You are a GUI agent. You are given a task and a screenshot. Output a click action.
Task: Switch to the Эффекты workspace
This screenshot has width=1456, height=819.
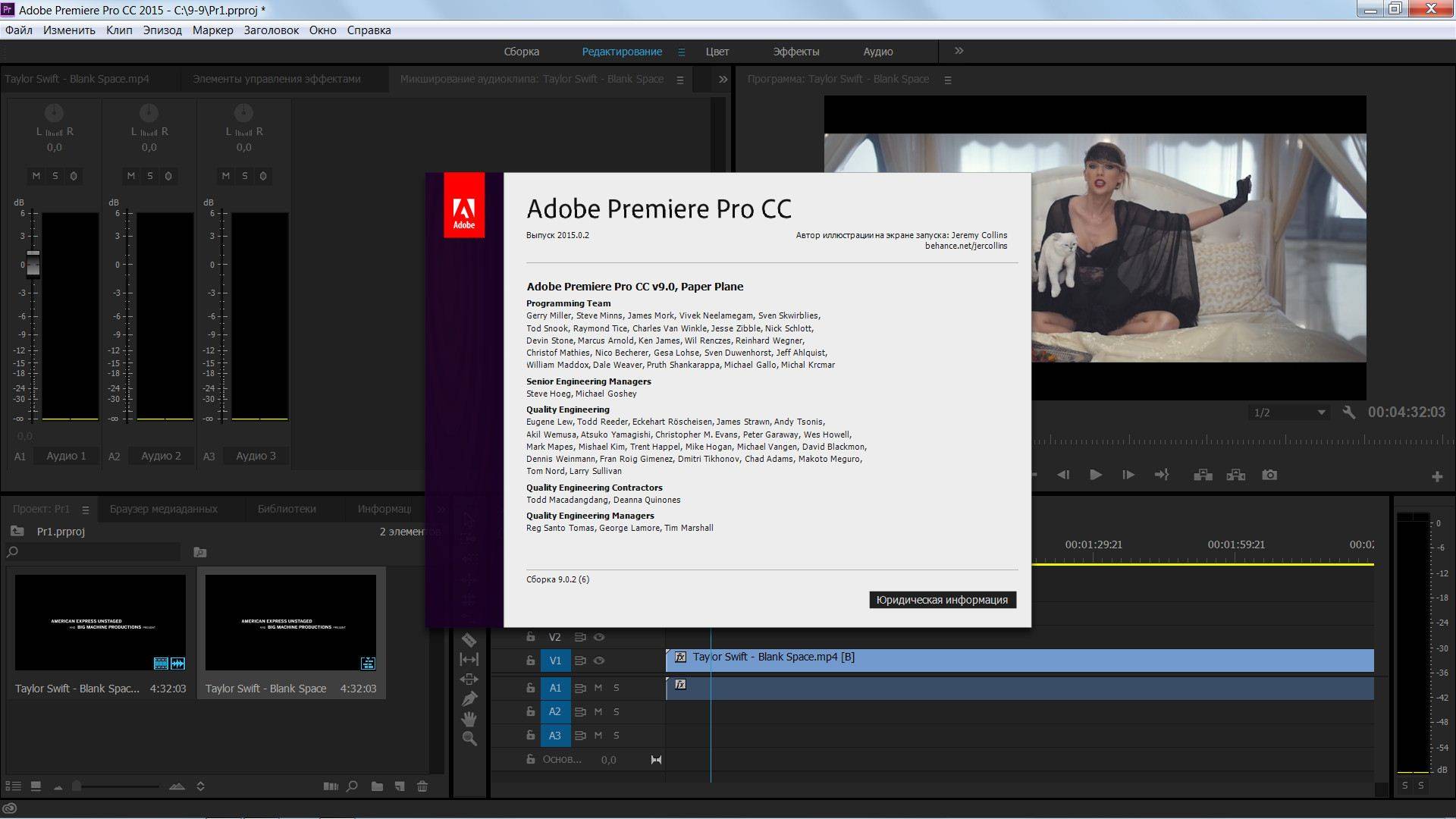[796, 52]
